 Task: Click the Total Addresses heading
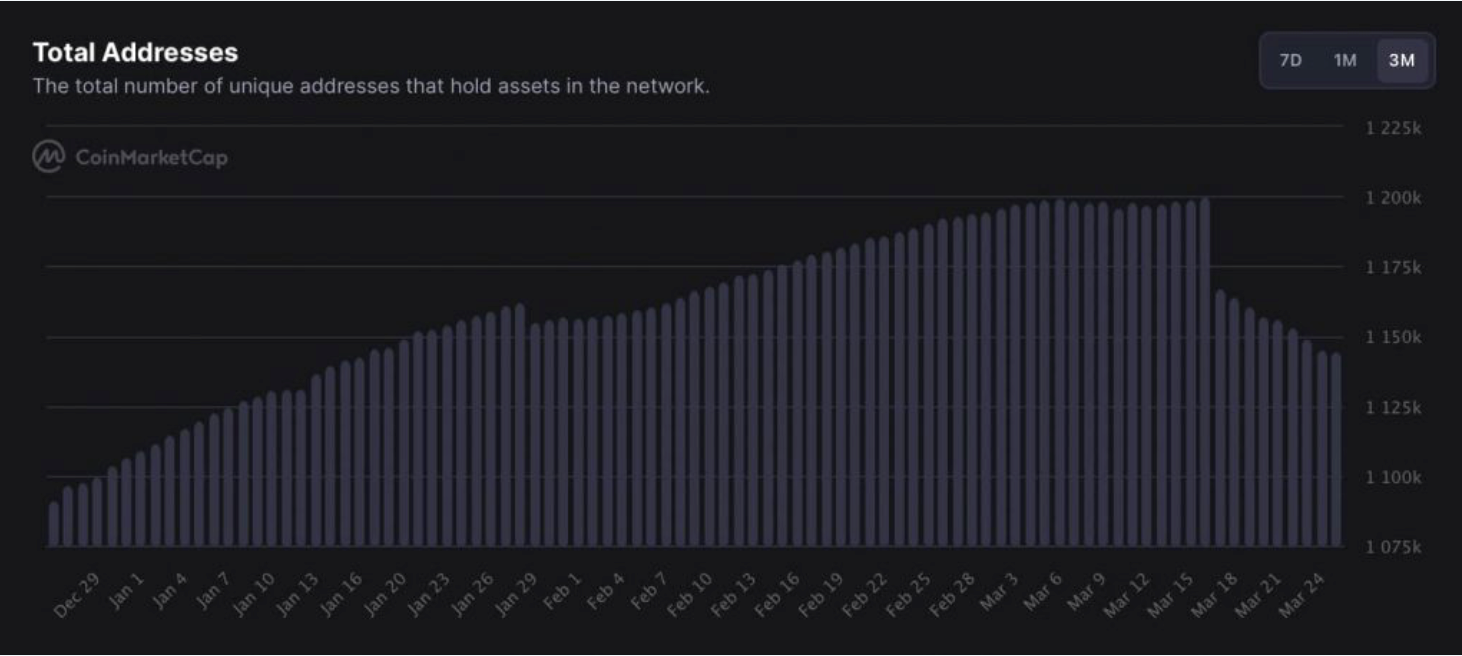click(x=135, y=51)
